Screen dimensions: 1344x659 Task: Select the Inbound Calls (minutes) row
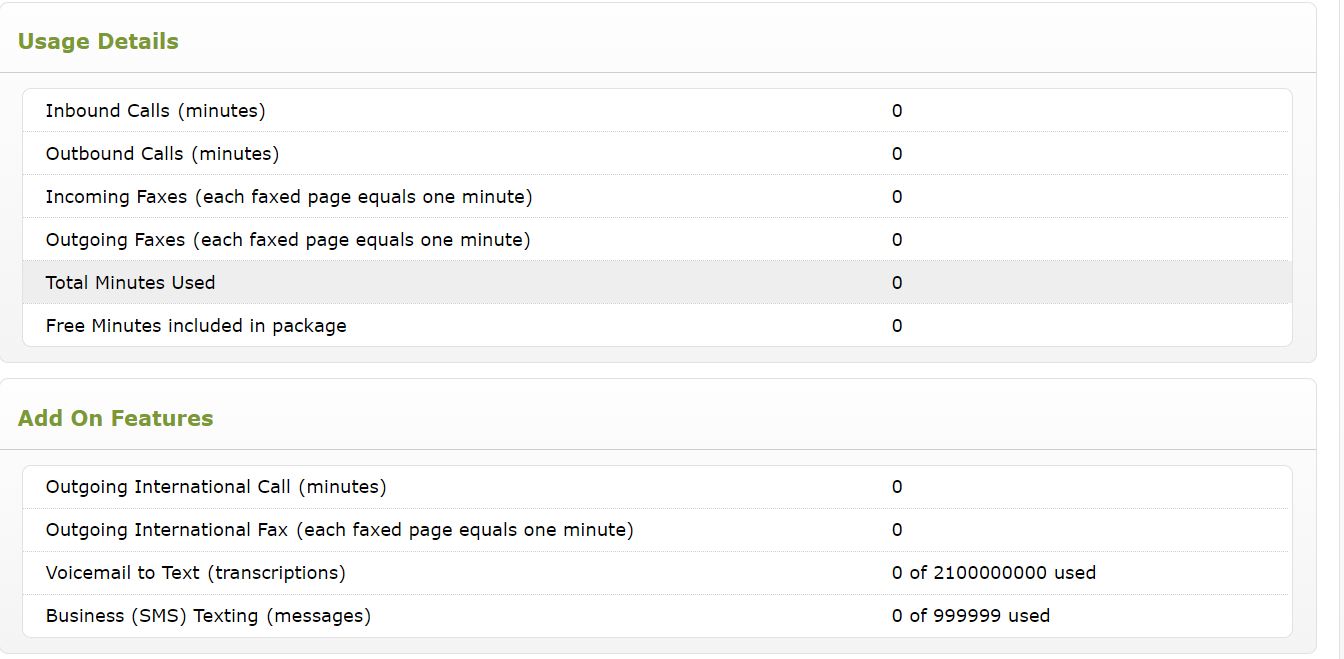click(x=657, y=110)
